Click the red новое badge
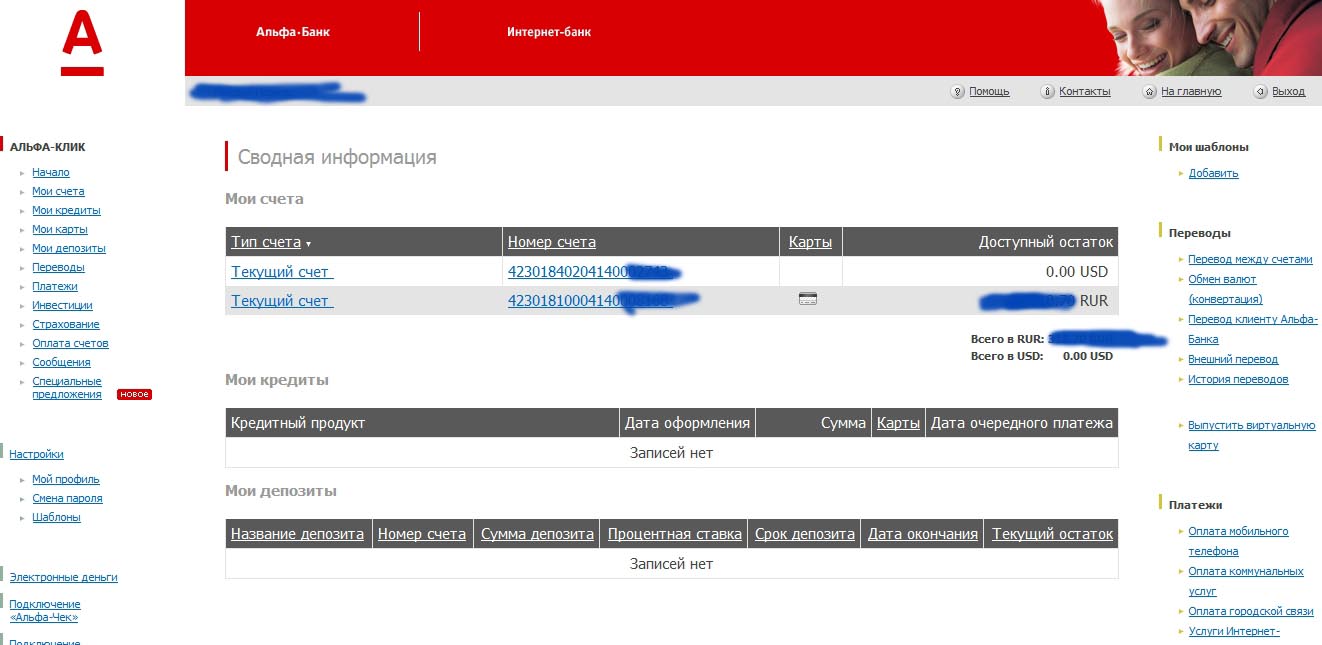 [134, 394]
